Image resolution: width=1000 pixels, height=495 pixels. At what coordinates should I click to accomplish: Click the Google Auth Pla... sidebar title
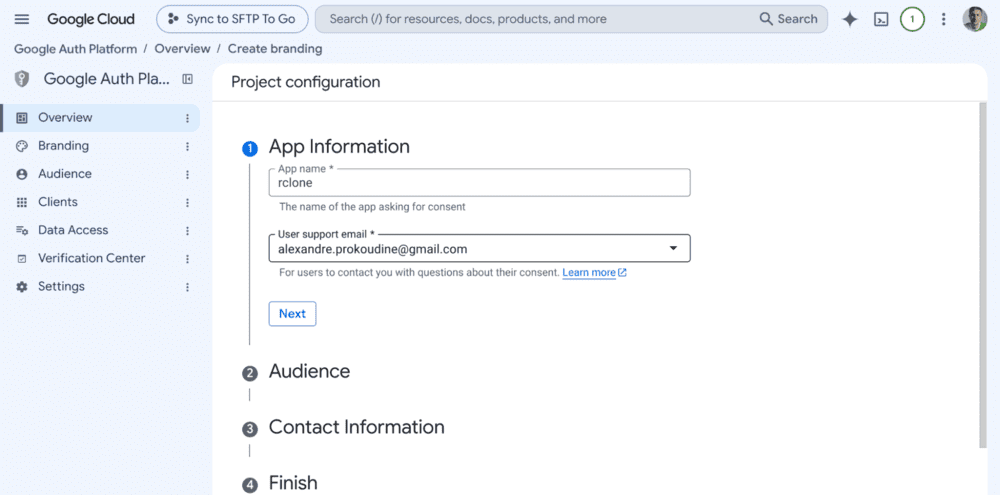107,79
